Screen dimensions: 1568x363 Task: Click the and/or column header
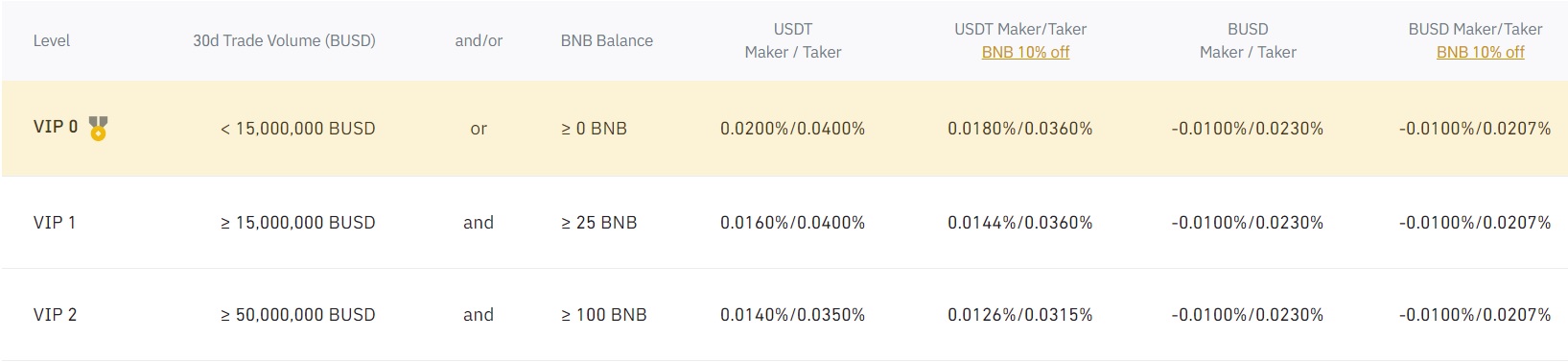pos(479,40)
